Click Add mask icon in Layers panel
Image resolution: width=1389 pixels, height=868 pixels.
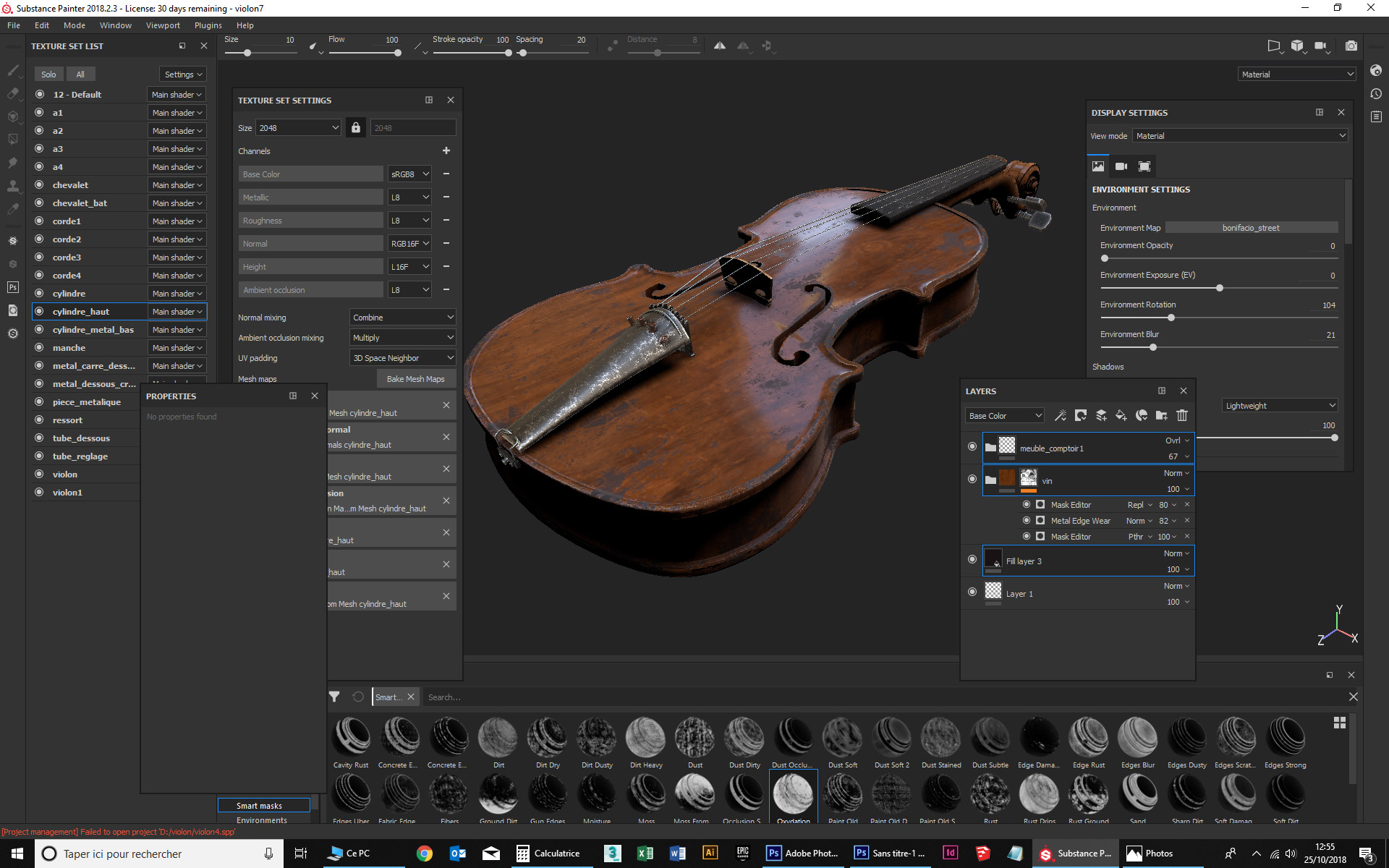1081,415
